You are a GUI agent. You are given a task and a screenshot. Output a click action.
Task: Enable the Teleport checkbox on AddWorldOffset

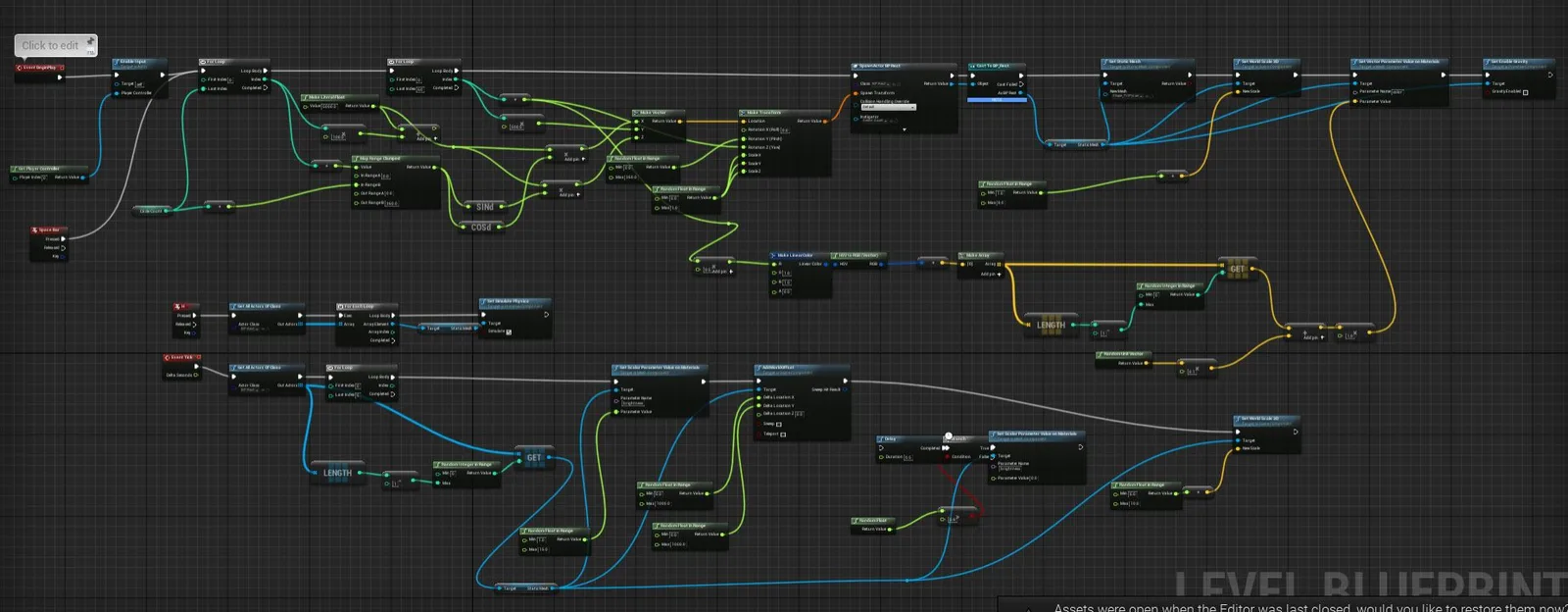(783, 433)
